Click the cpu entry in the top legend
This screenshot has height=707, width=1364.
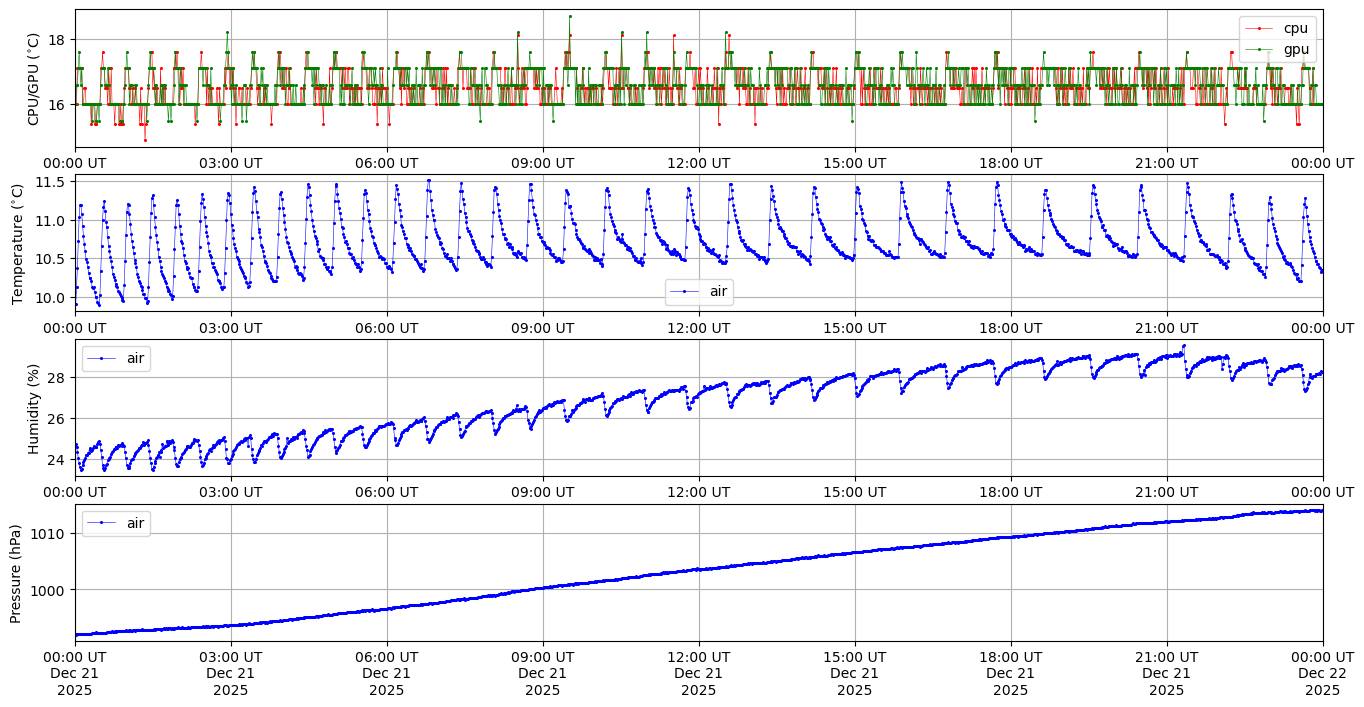[x=1295, y=28]
